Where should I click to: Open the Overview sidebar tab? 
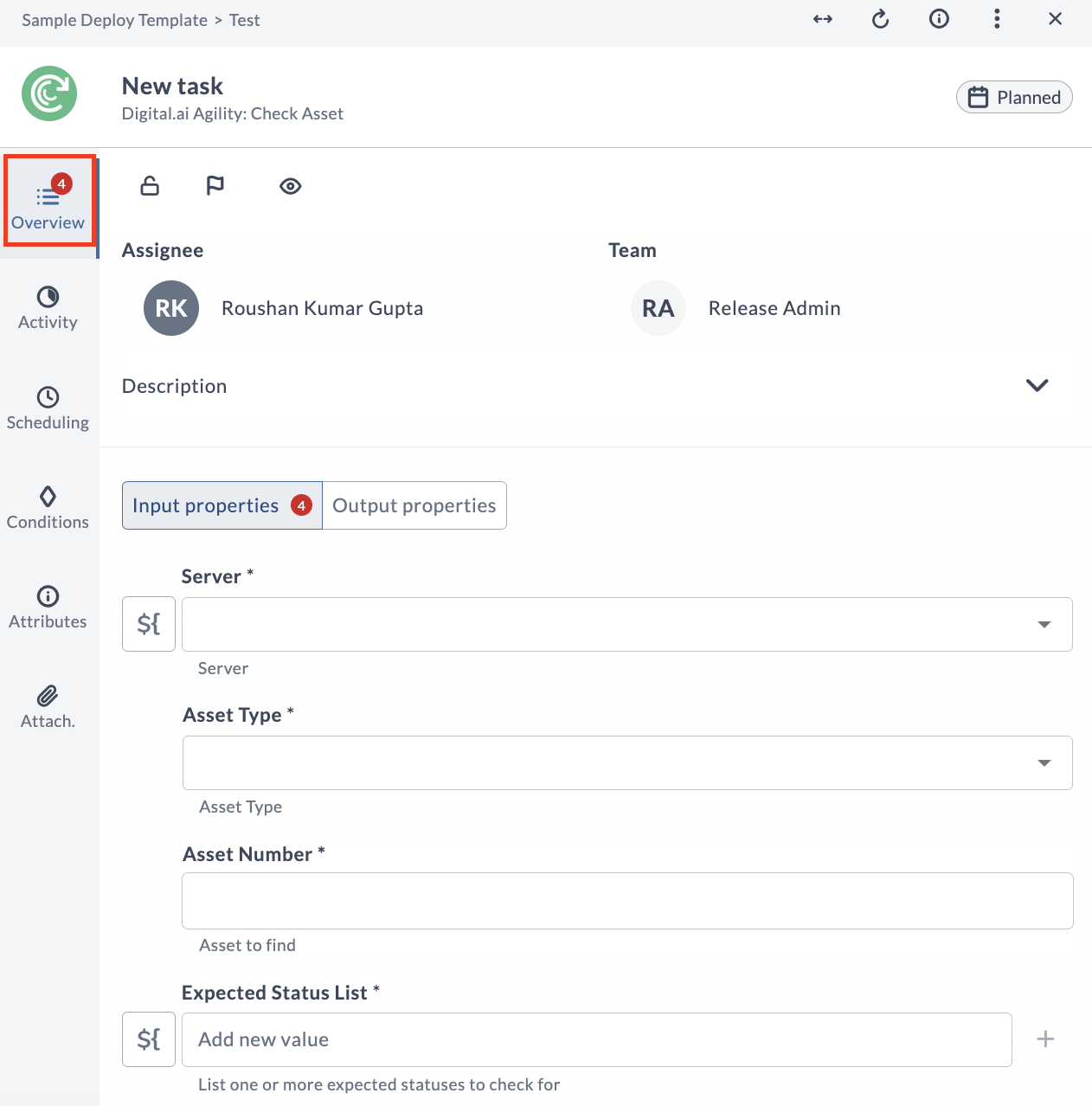pos(48,209)
